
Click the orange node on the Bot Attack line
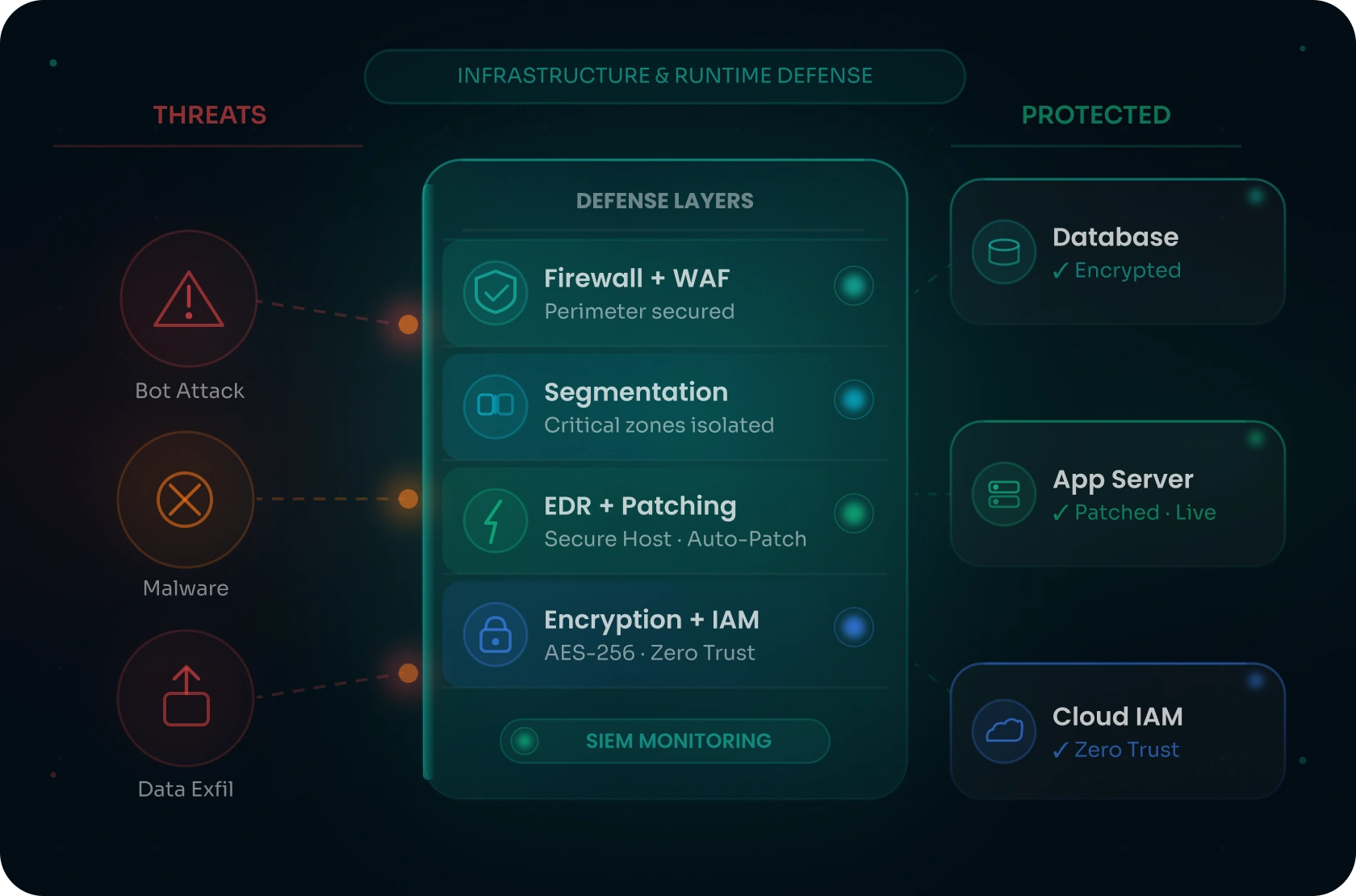coord(408,324)
